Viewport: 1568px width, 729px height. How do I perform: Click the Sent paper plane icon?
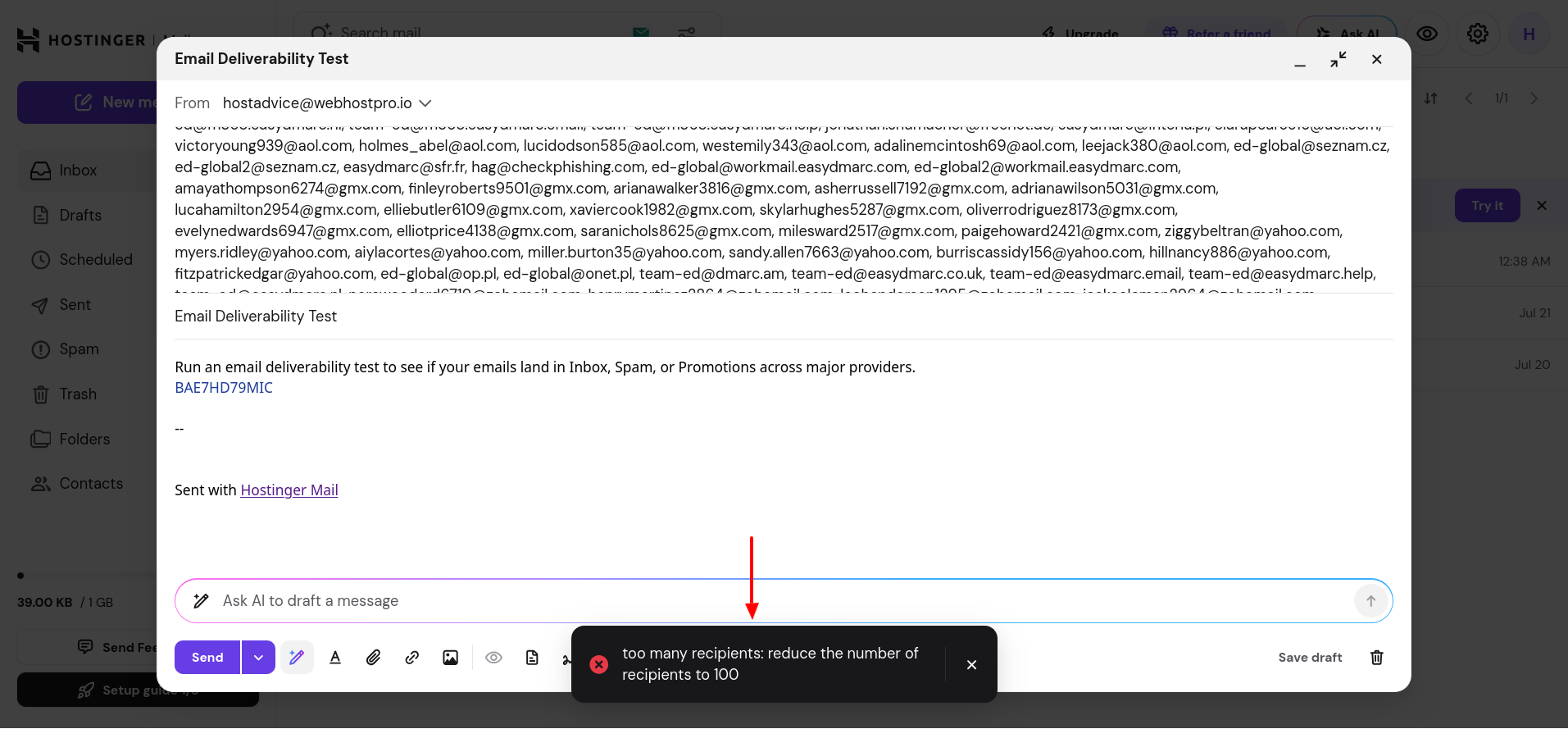[x=40, y=305]
